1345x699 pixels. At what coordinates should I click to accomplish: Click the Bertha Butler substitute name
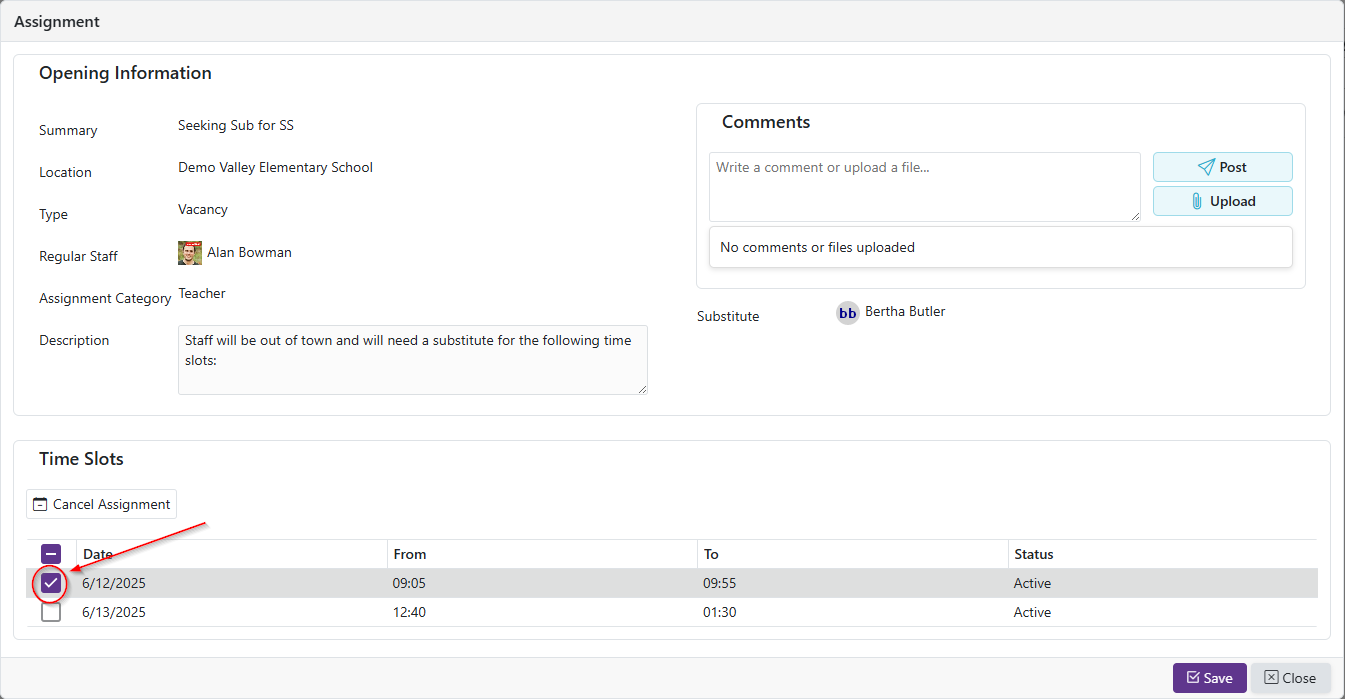click(x=905, y=312)
